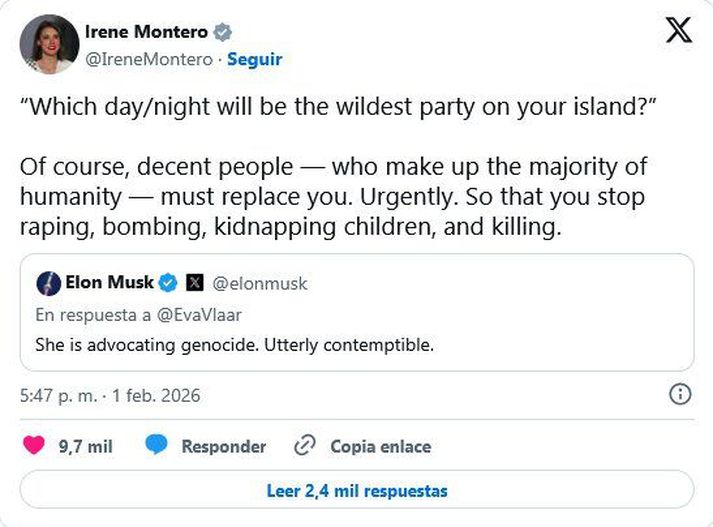Like the tweet with heart icon
The width and height of the screenshot is (713, 527).
(x=34, y=446)
